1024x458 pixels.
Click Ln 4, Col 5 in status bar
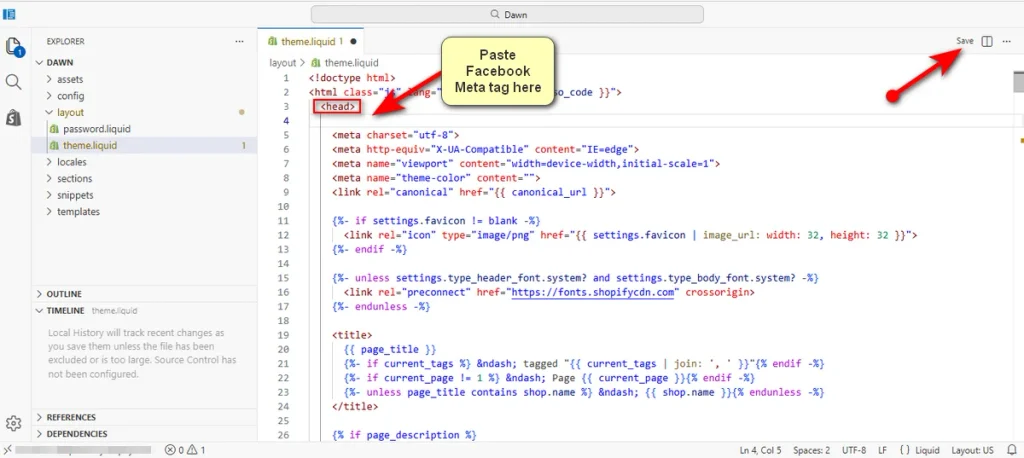coord(761,450)
